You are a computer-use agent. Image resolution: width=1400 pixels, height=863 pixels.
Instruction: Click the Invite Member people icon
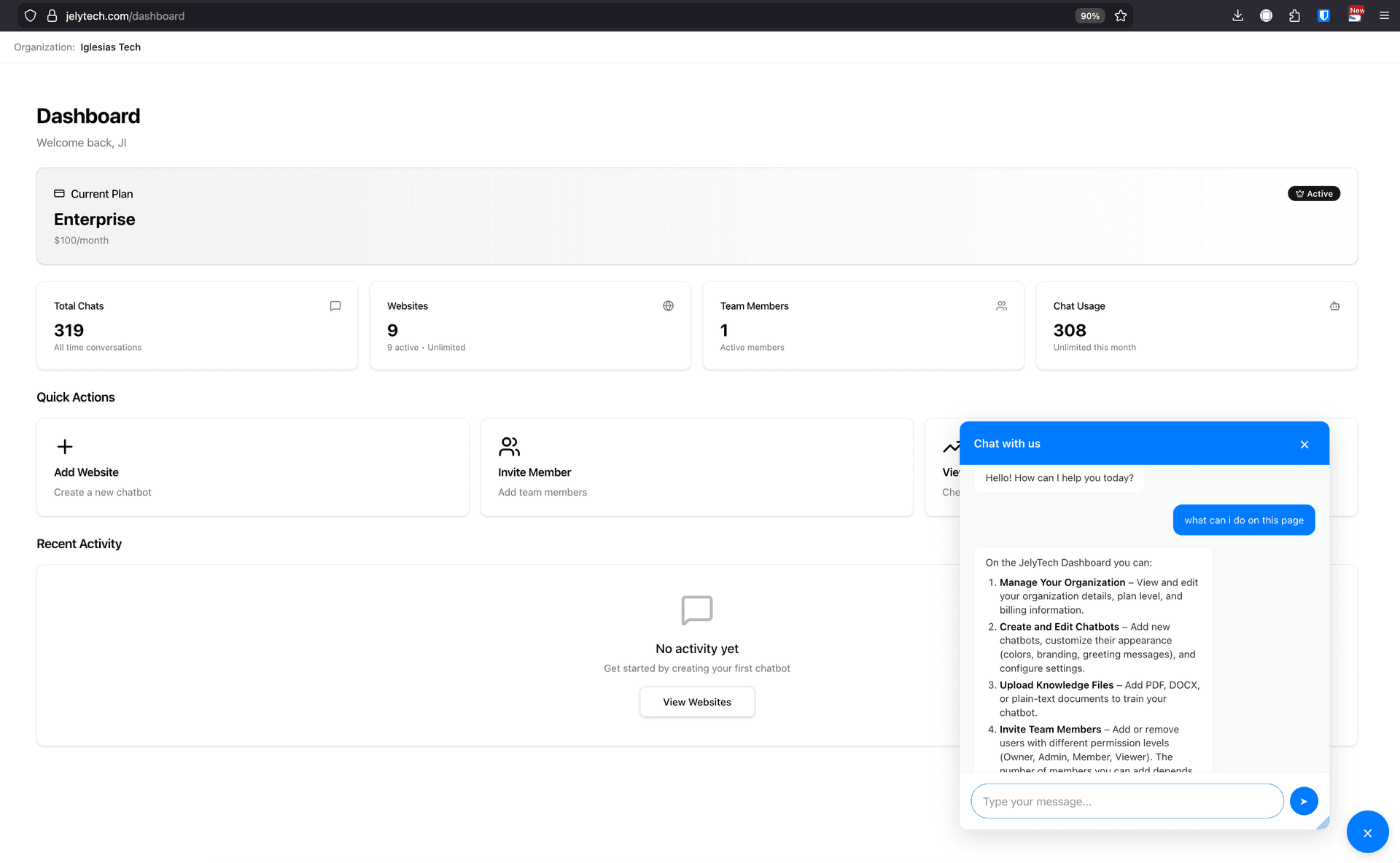coord(509,447)
